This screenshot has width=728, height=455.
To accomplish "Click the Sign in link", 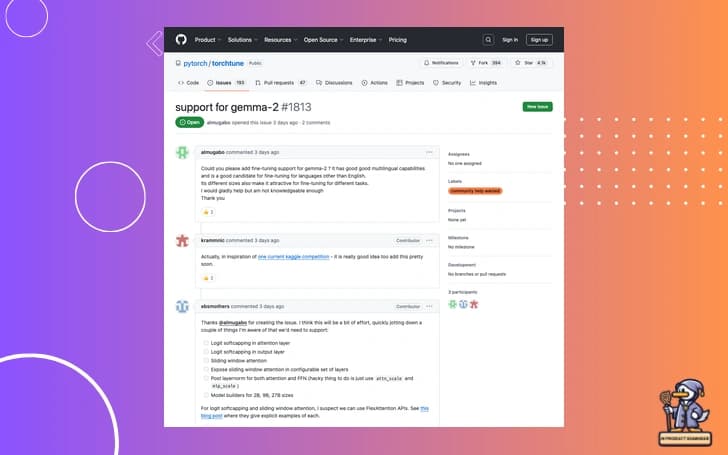I will pyautogui.click(x=510, y=40).
